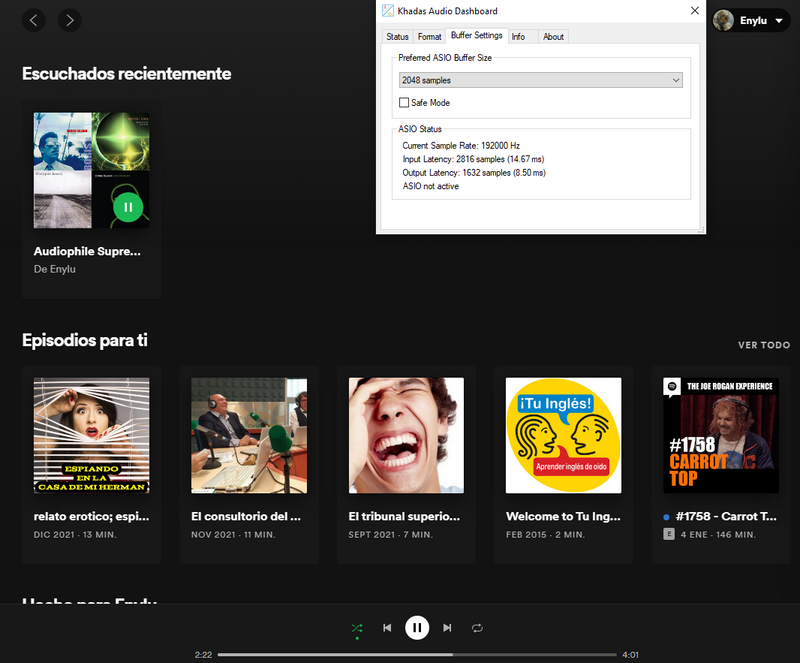Click the elapsed time 2:22 label
The height and width of the screenshot is (663, 800).
(x=203, y=655)
